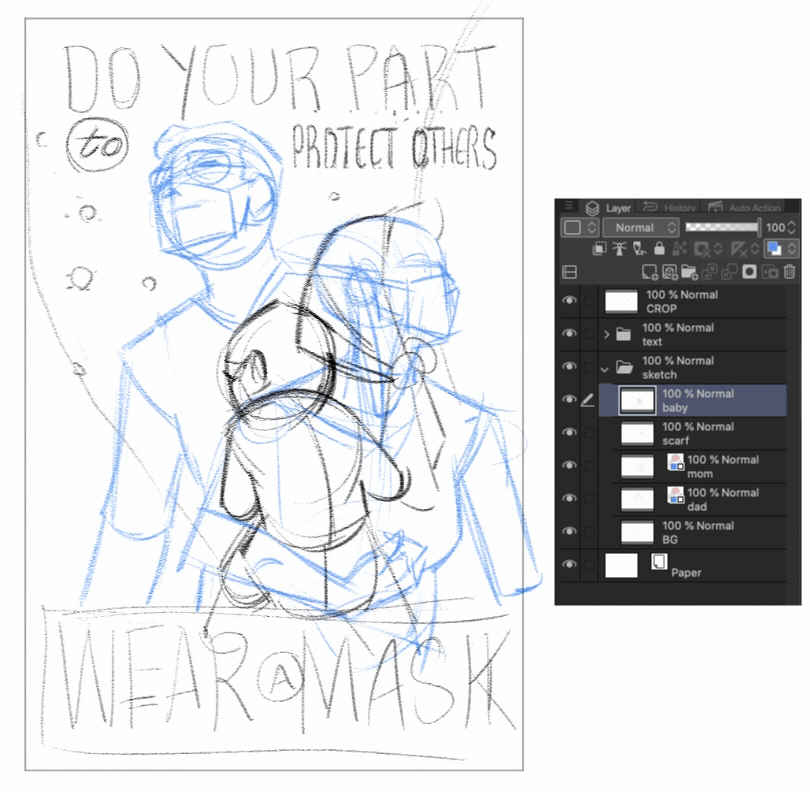Switch layer panel to two-pane view
This screenshot has height=792, width=810.
[x=569, y=272]
